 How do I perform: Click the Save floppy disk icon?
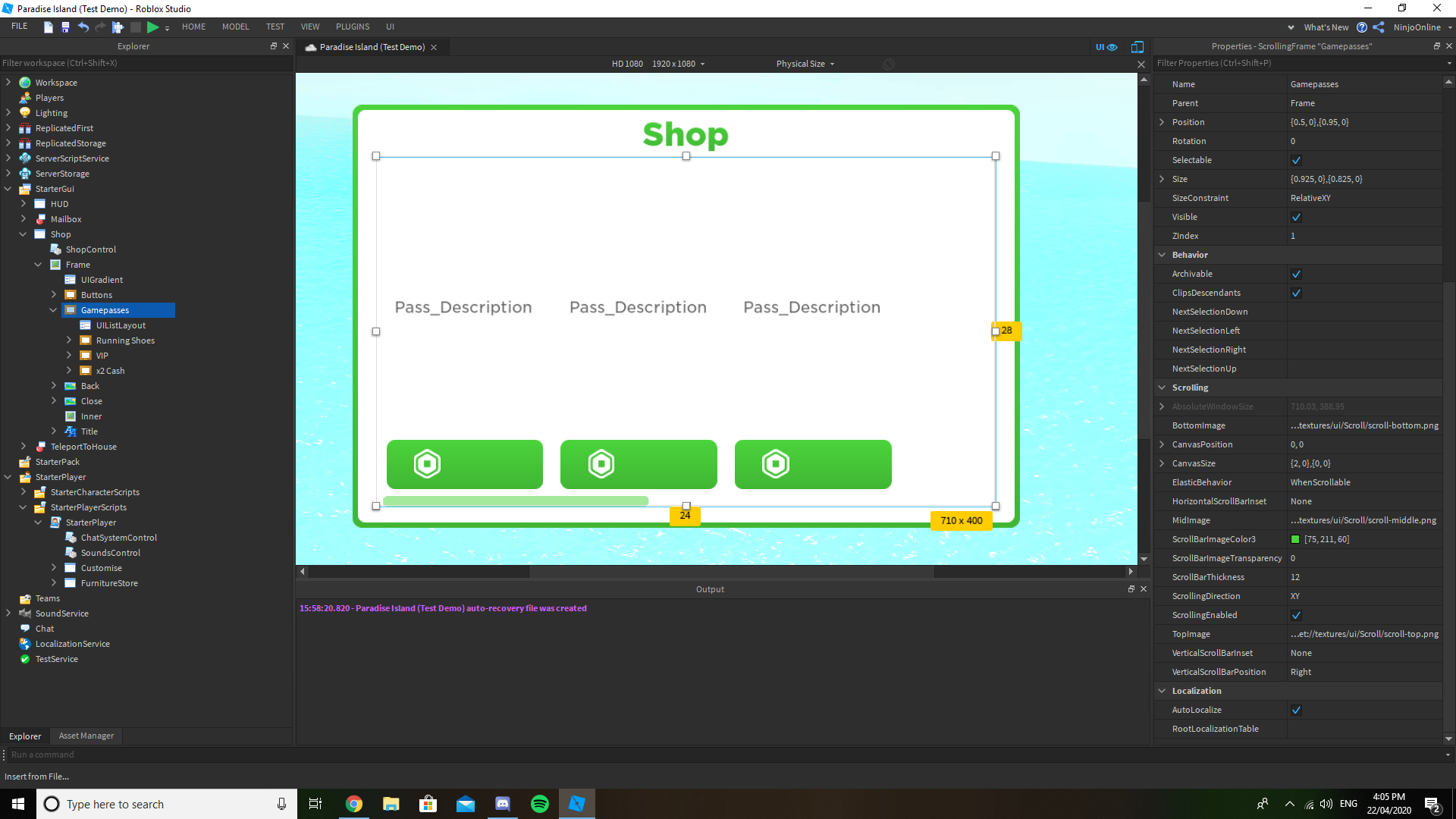pos(65,27)
